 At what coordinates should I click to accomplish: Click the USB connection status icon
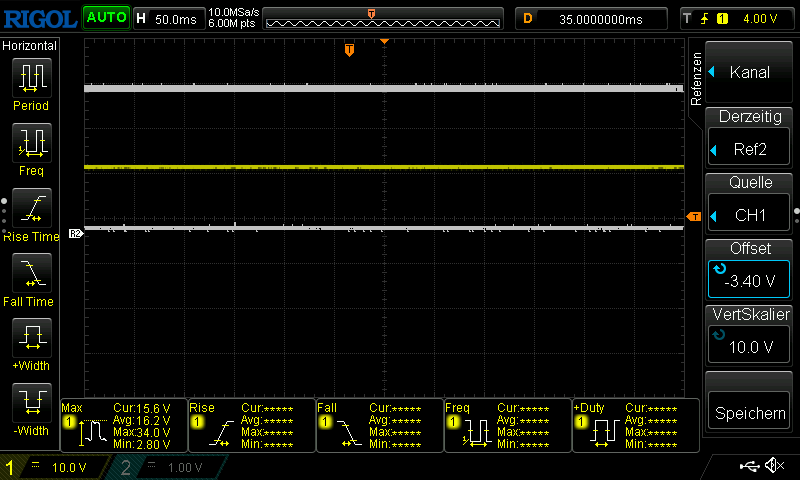click(x=749, y=466)
